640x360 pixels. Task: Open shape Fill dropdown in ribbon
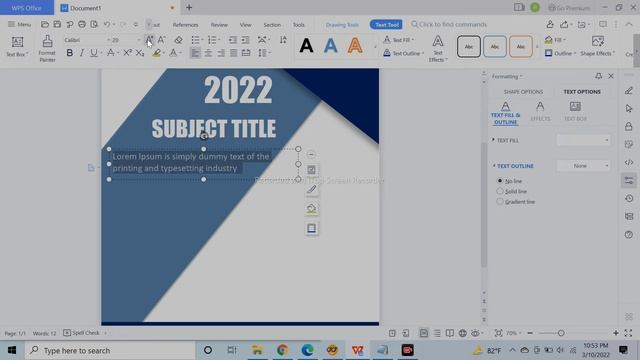(x=556, y=40)
